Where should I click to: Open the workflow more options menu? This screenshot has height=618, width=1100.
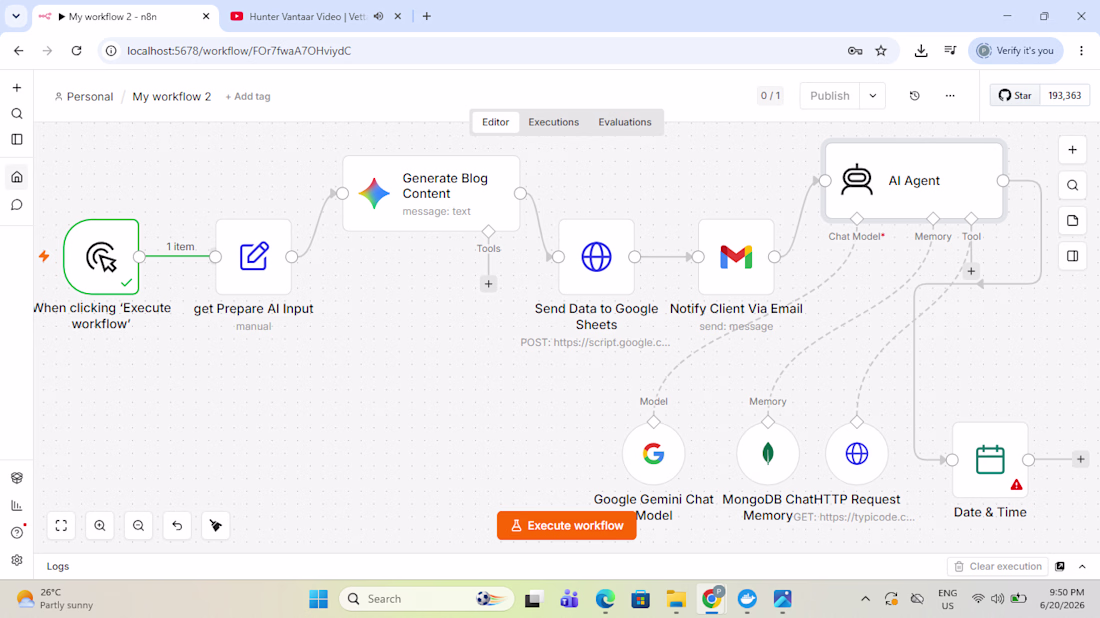click(x=950, y=95)
